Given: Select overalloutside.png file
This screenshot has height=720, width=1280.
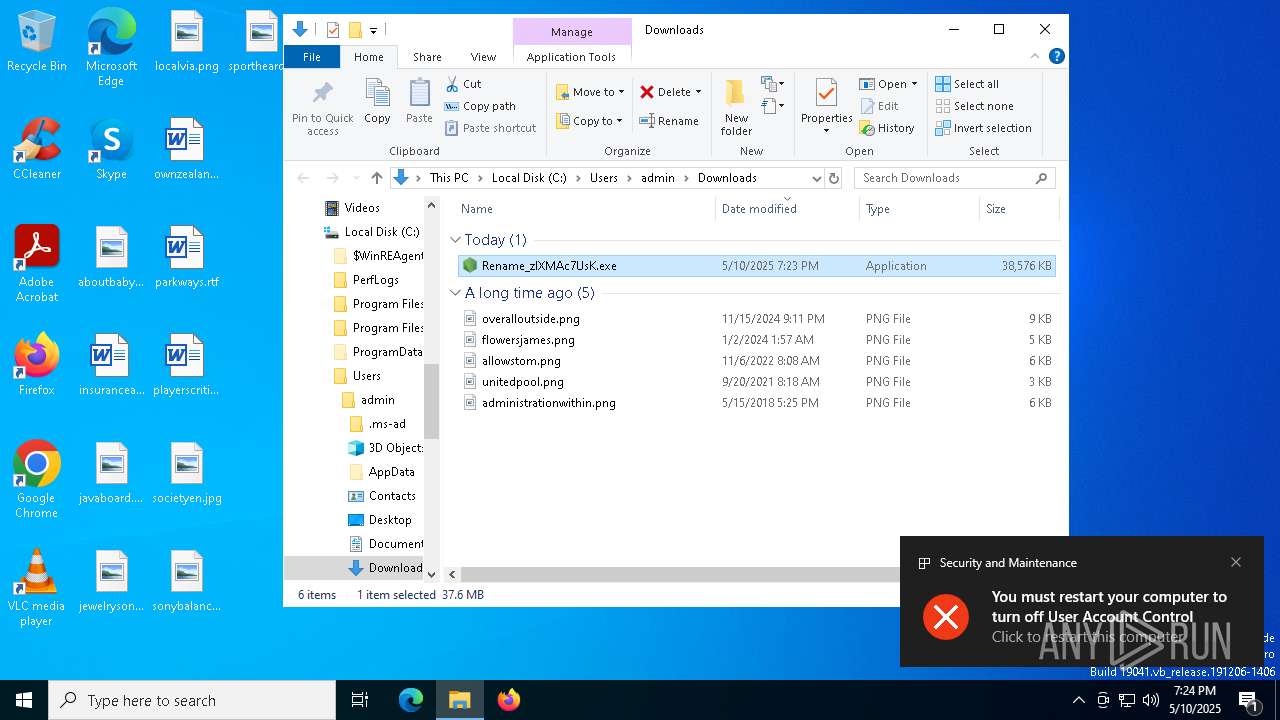Looking at the screenshot, I should (756, 319).
